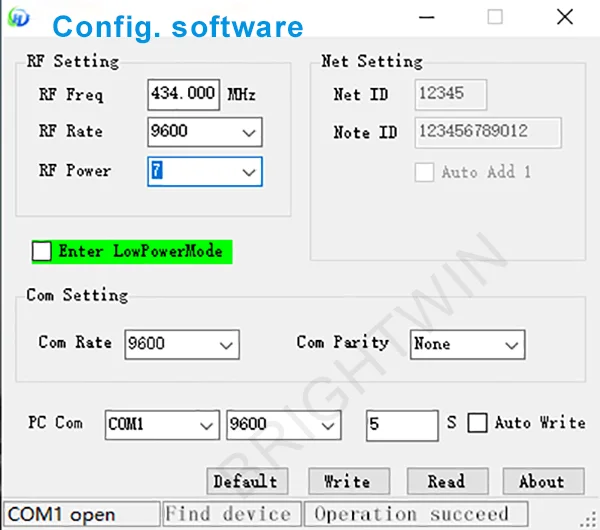The image size is (600, 530).
Task: Click the window resize grip in corner
Action: coord(589,519)
